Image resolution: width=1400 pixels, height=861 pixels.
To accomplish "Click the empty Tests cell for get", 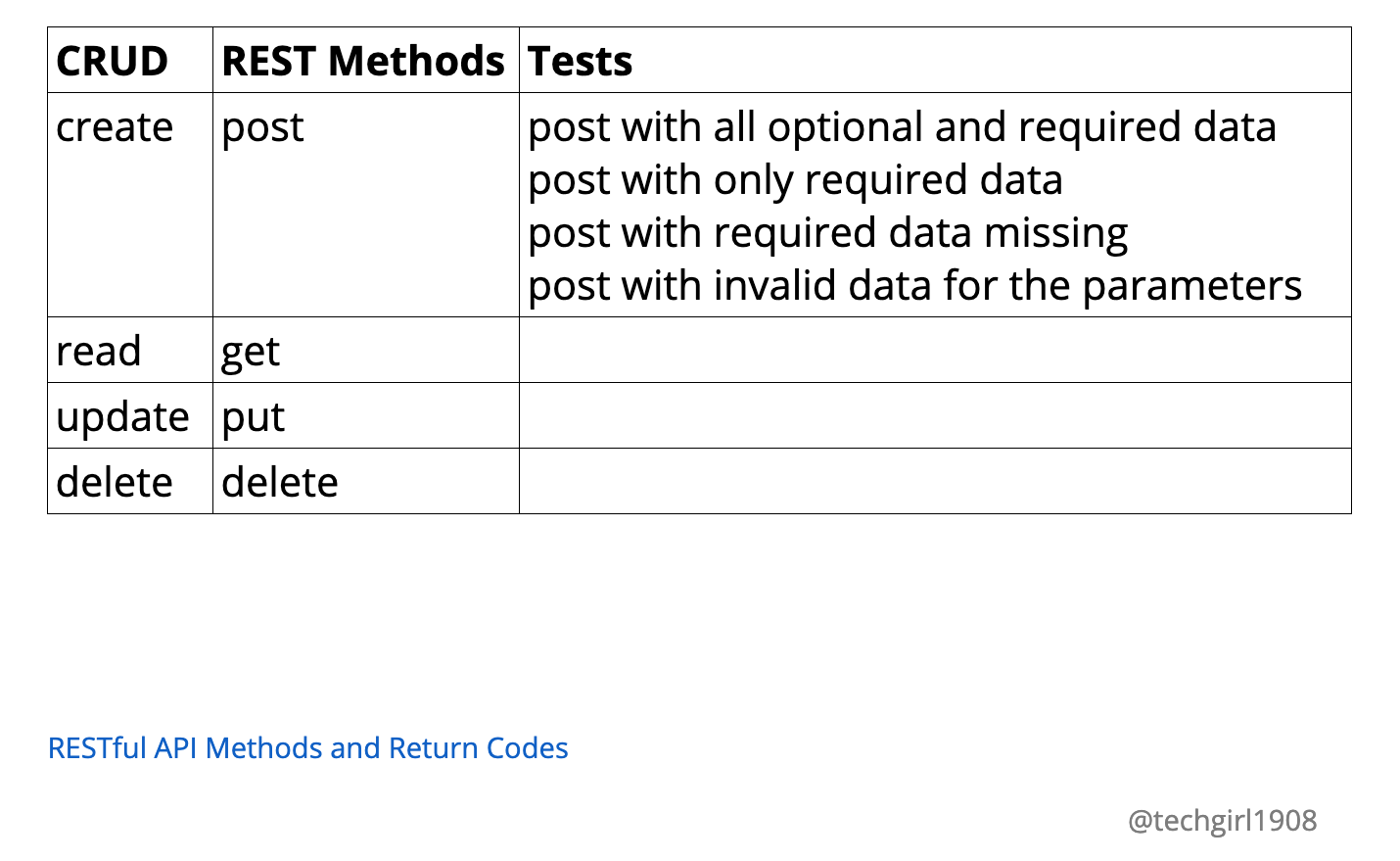I will pyautogui.click(x=934, y=351).
